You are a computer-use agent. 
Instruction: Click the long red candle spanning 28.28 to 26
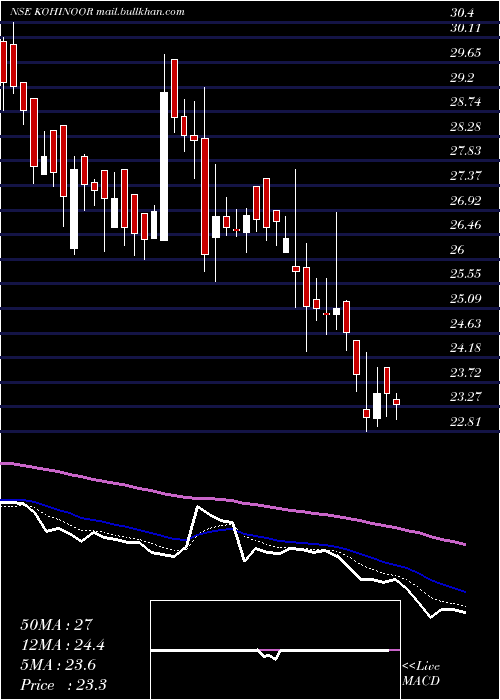click(x=205, y=196)
